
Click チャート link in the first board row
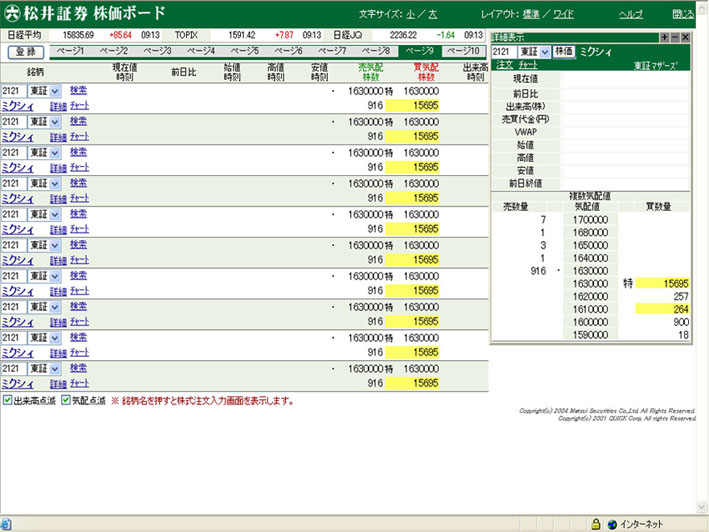click(x=80, y=106)
